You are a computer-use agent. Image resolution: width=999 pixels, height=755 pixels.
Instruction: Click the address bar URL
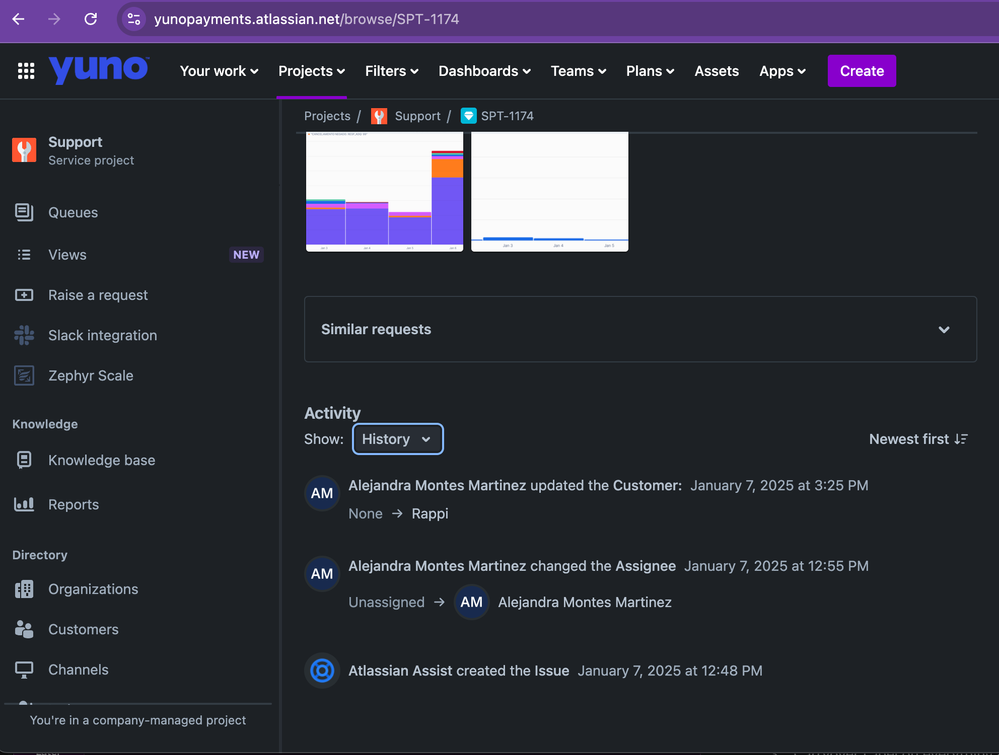click(306, 19)
